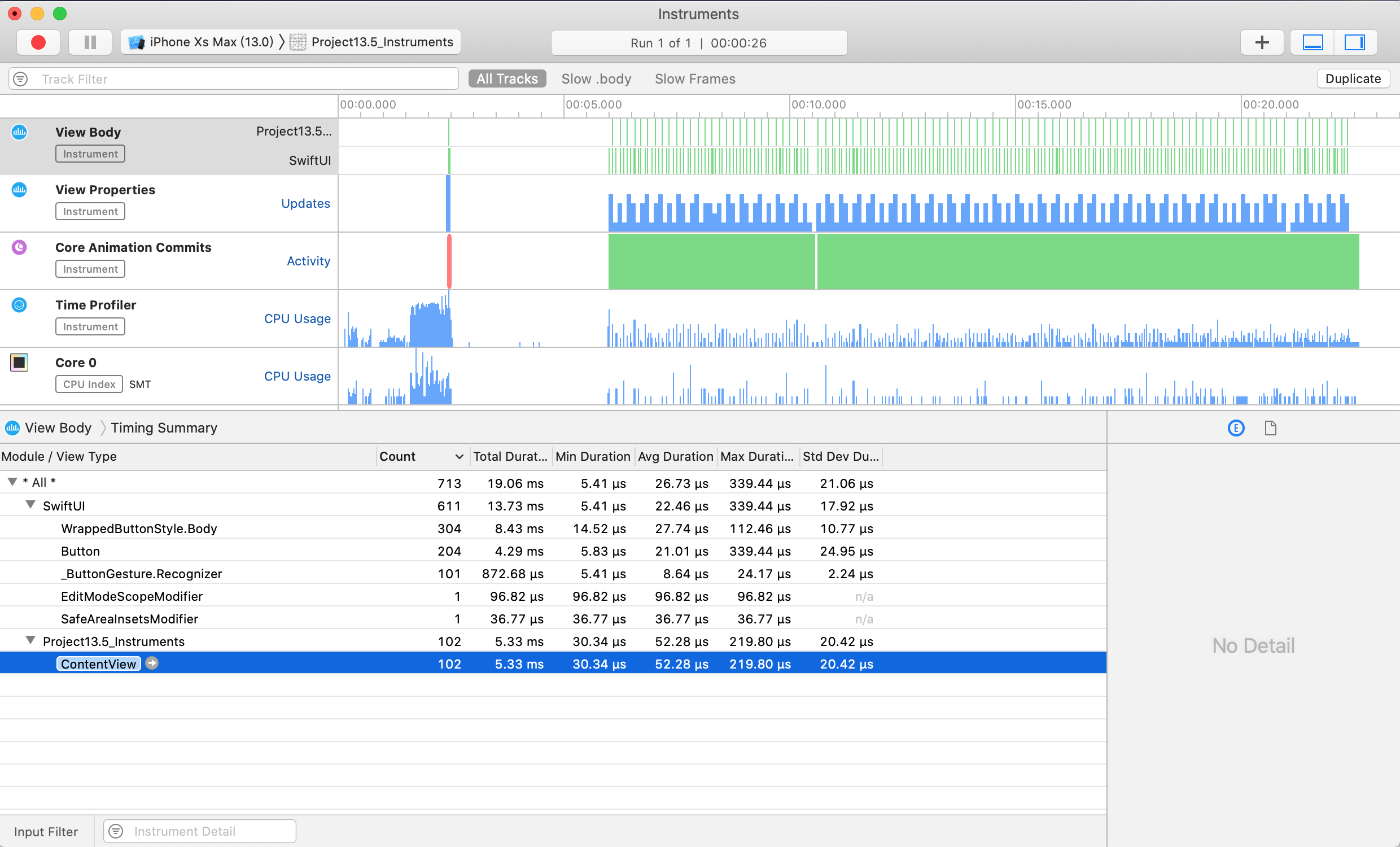Screen dimensions: 1400x847
Task: Click the 713 count cell in All row
Action: click(x=449, y=483)
